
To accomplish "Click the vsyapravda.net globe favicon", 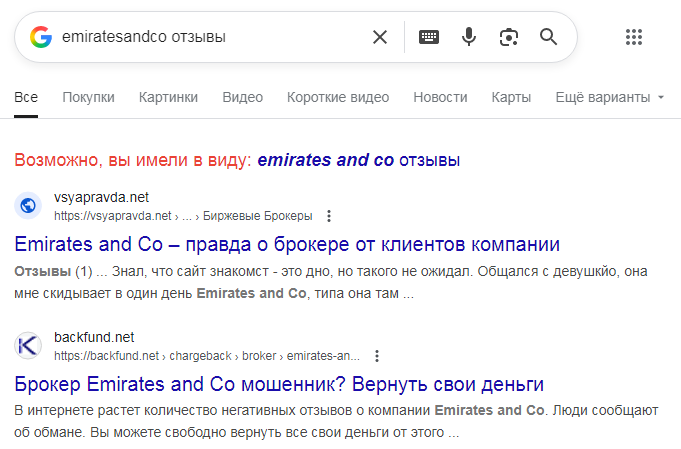I will click(x=28, y=205).
